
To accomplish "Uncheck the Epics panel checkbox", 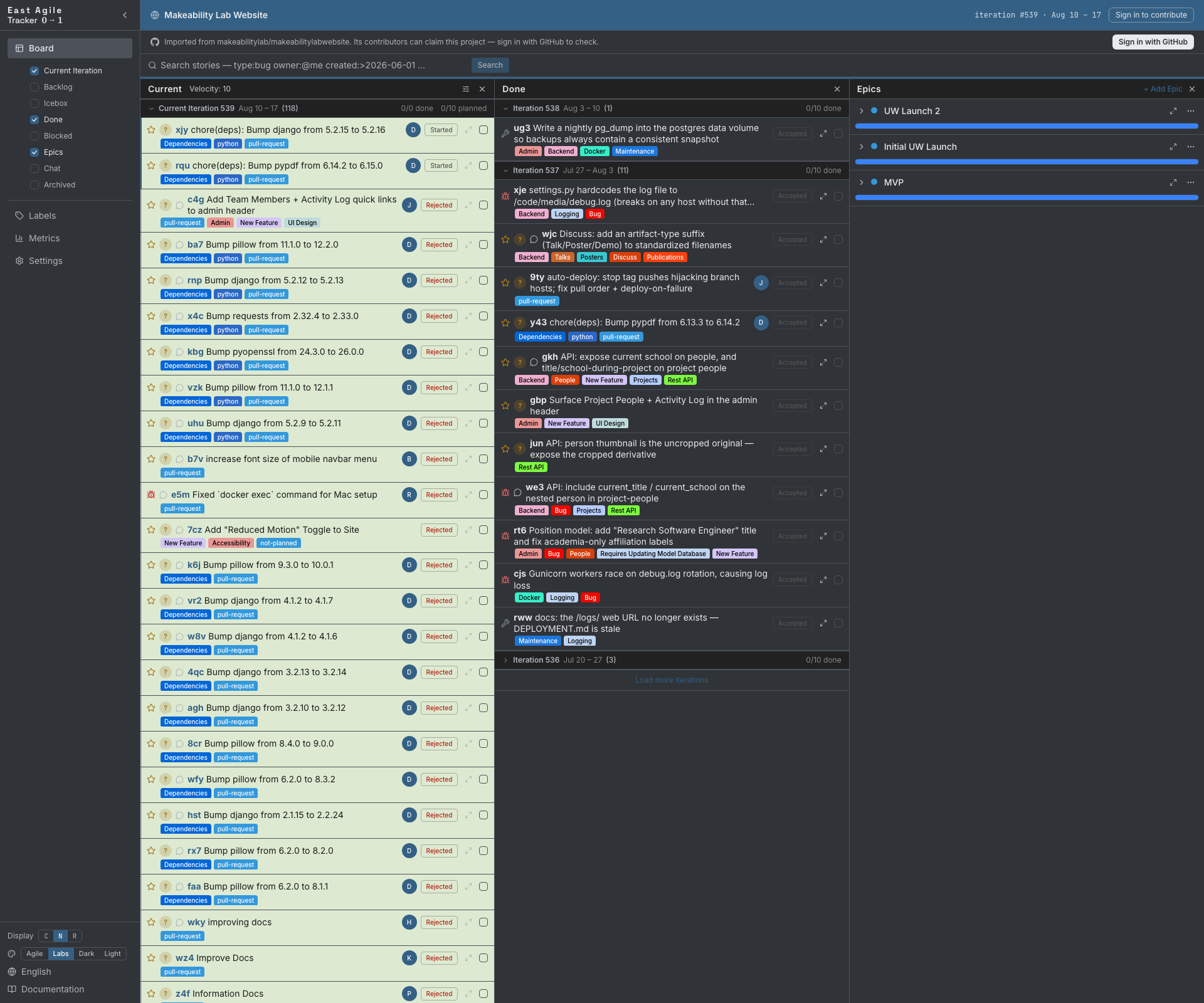I will pos(34,152).
